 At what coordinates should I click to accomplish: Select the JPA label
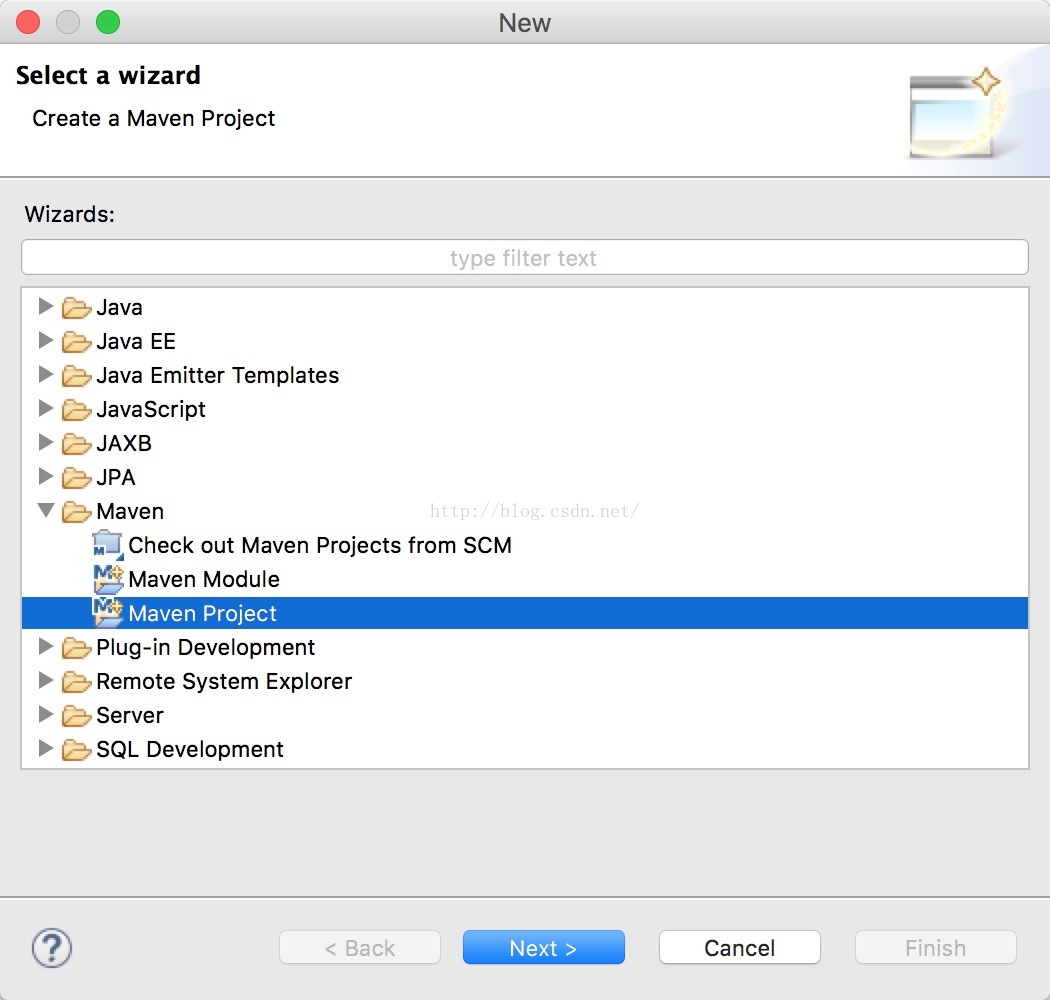[116, 478]
